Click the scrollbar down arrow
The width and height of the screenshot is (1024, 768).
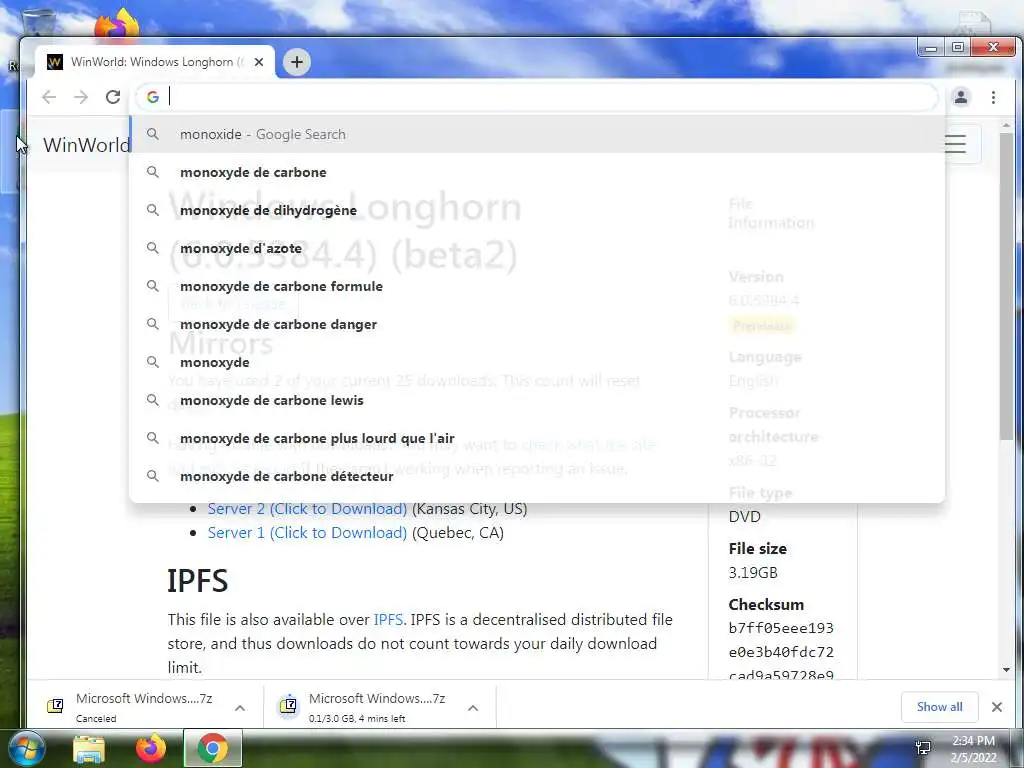click(x=1006, y=670)
